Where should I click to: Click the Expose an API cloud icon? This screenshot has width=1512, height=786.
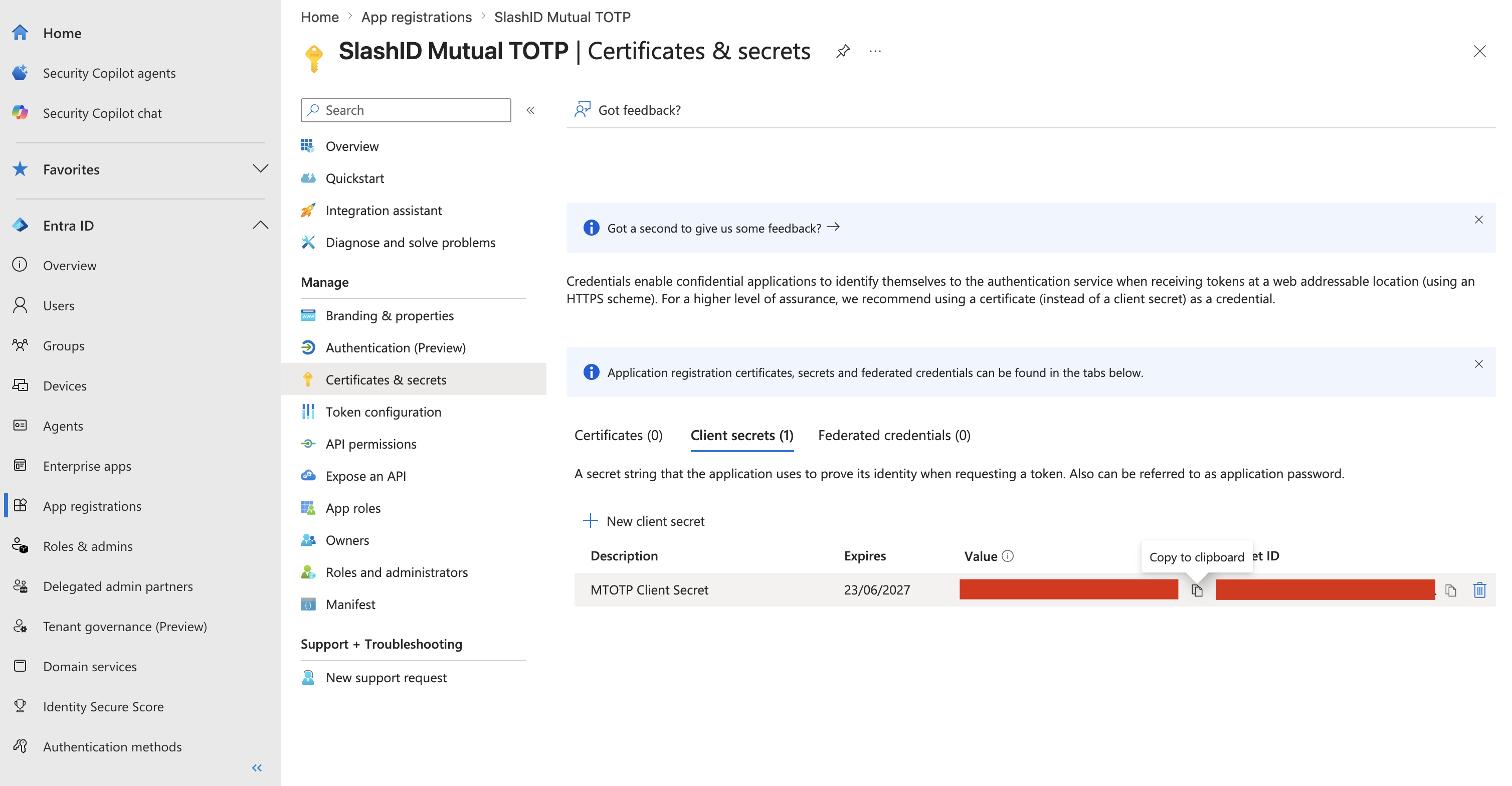coord(308,476)
